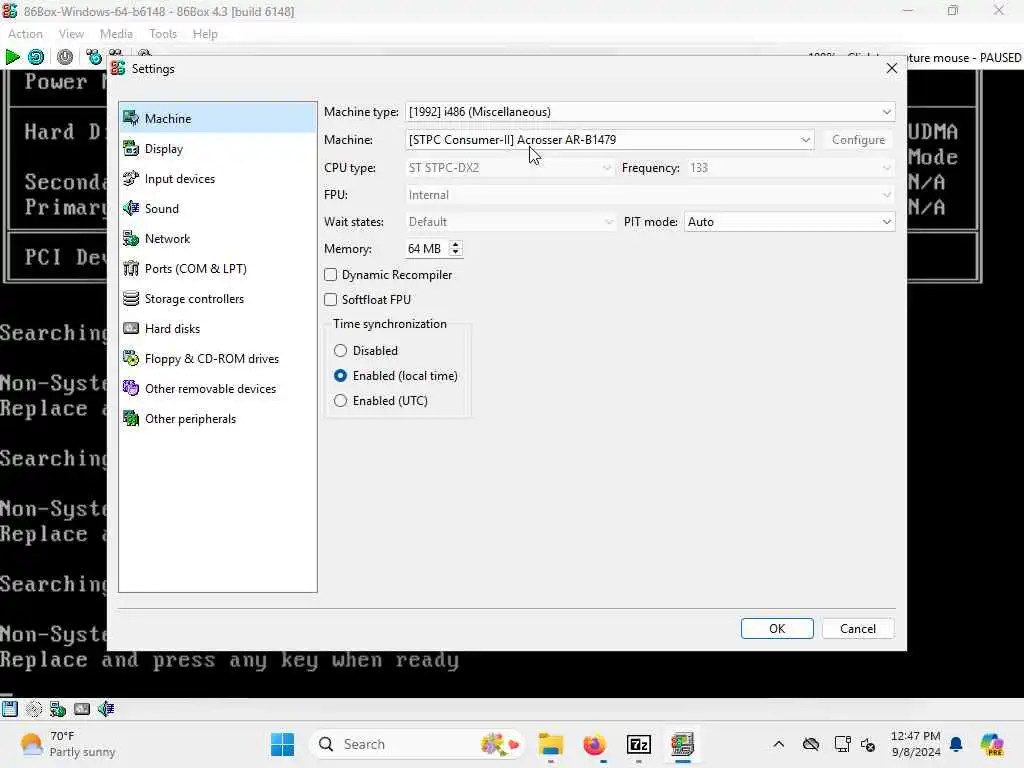Click the sound speaker status bar icon
The width and height of the screenshot is (1024, 768).
point(106,709)
